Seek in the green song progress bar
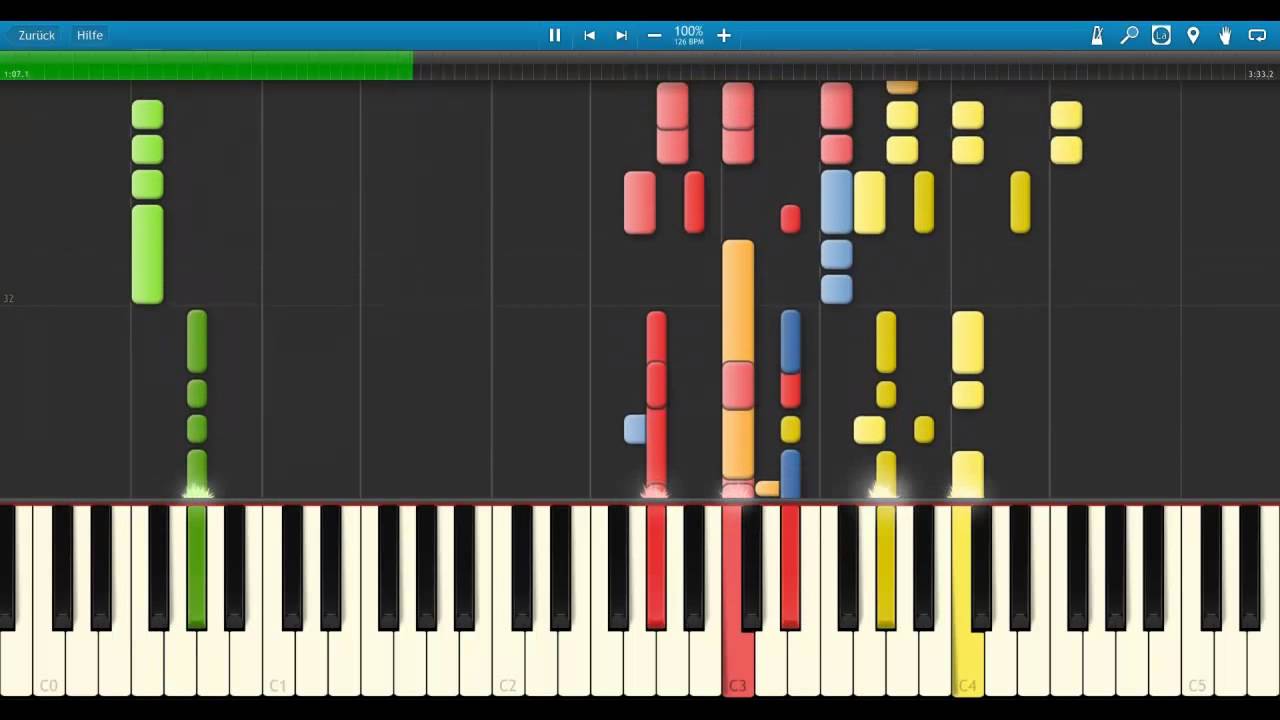 (x=206, y=66)
